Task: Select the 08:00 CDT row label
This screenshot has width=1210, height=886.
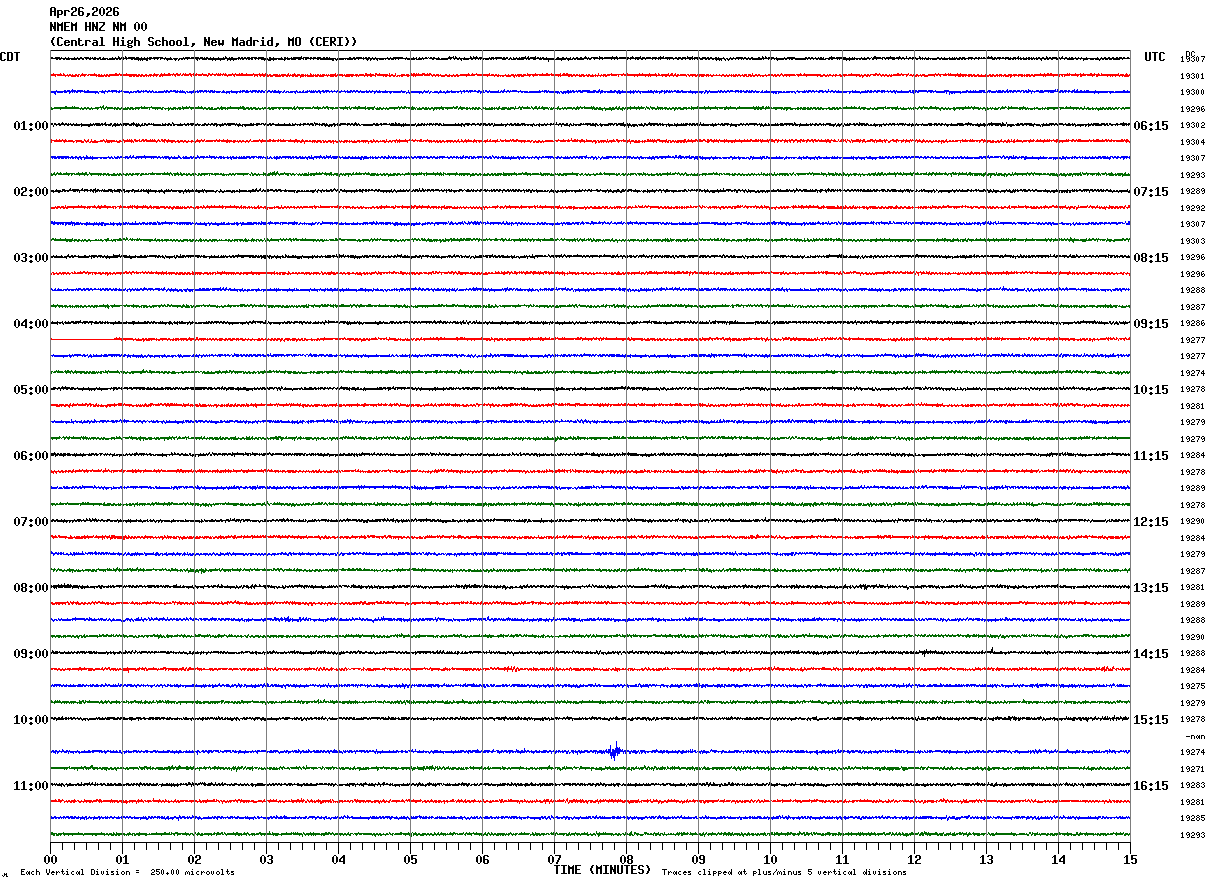Action: (31, 588)
